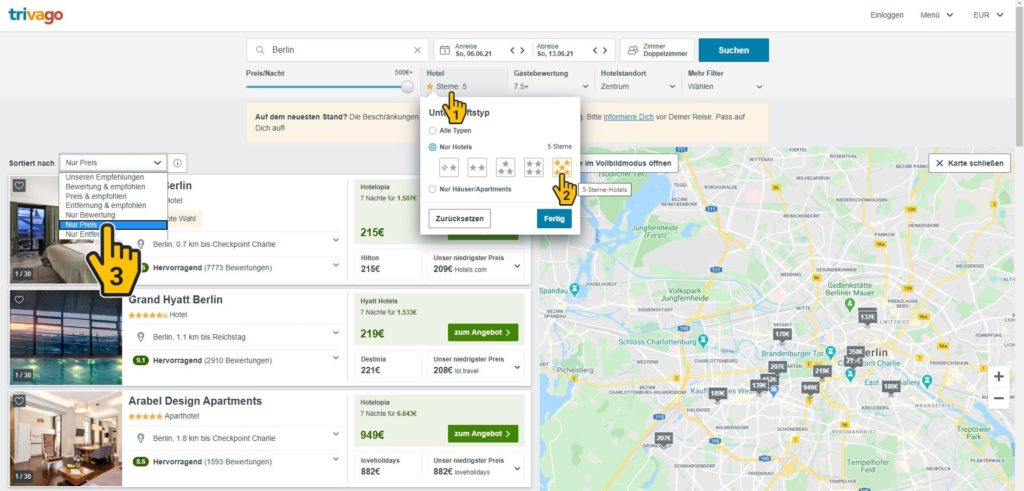
Task: Click the 180€ price marker on map
Action: 891,387
